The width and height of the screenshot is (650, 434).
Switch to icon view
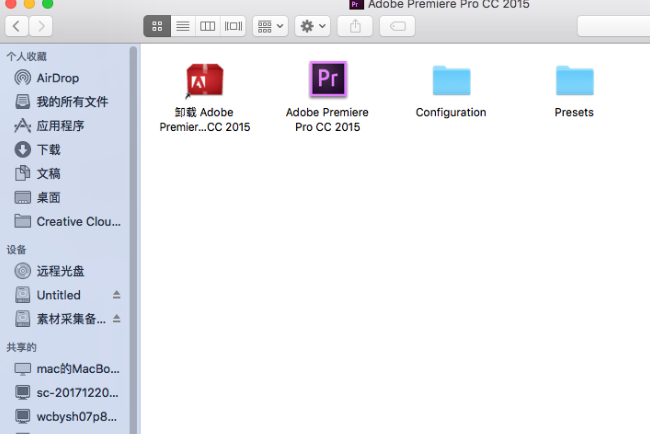click(157, 26)
